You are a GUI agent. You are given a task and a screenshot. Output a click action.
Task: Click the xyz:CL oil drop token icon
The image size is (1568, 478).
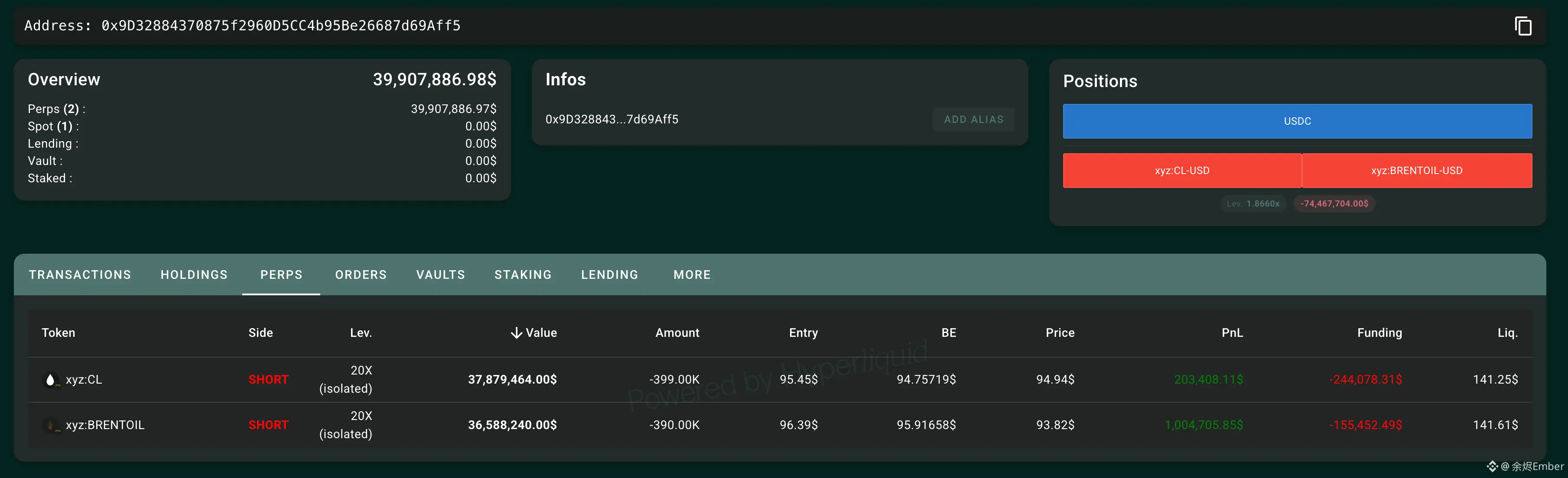51,380
